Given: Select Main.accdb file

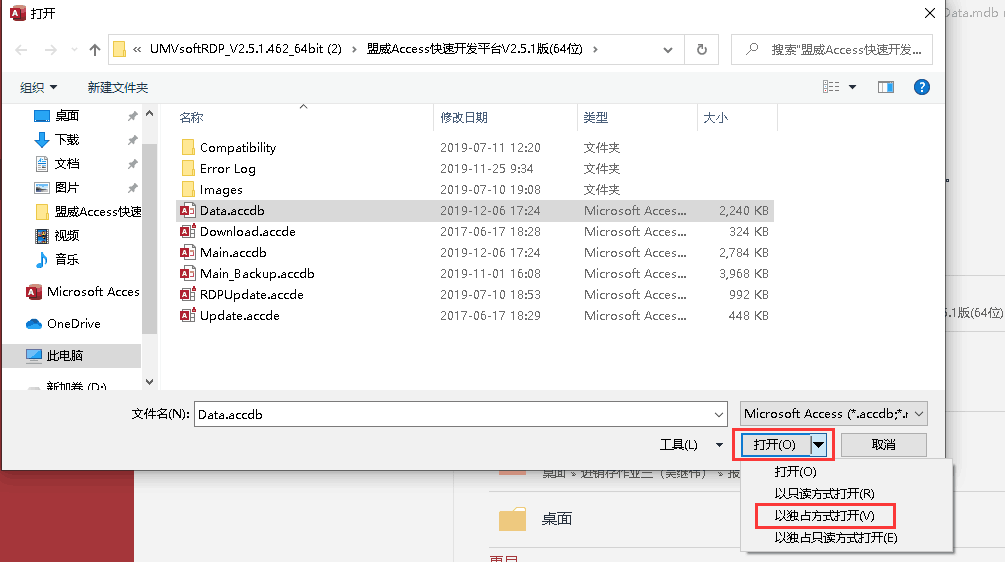Looking at the screenshot, I should (474, 252).
